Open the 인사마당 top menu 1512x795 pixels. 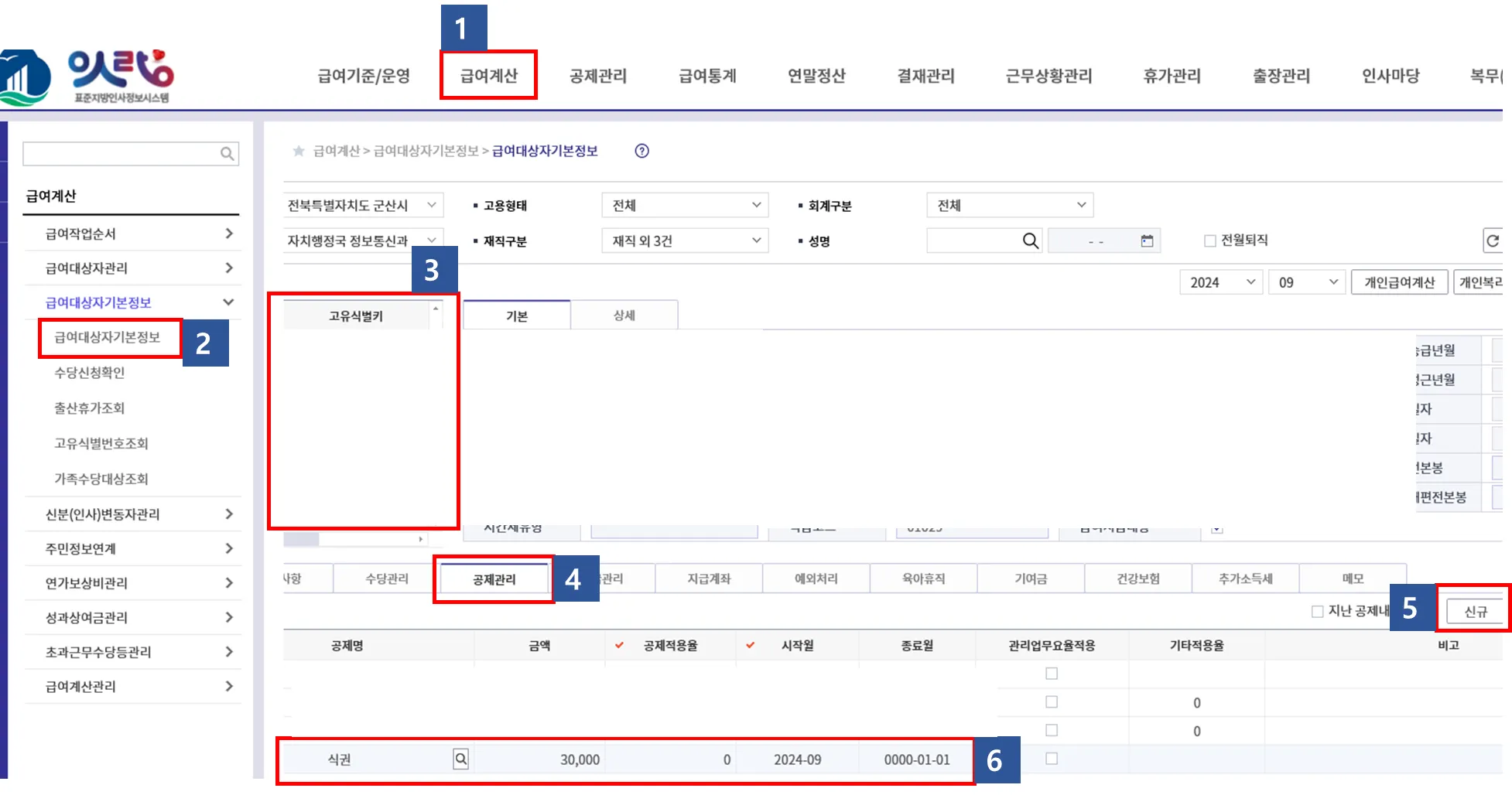1391,76
